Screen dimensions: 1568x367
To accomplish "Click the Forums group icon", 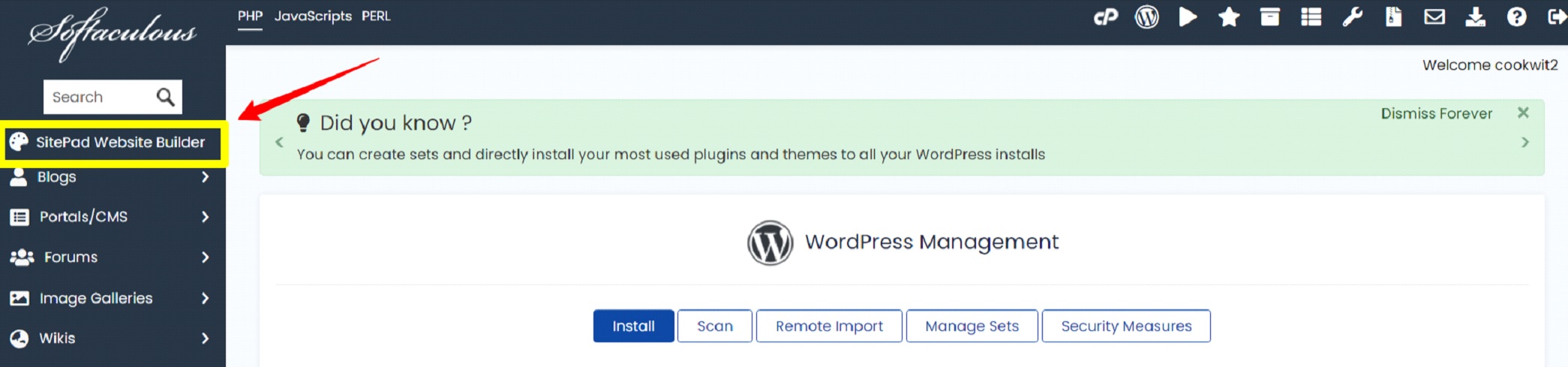I will pyautogui.click(x=22, y=257).
